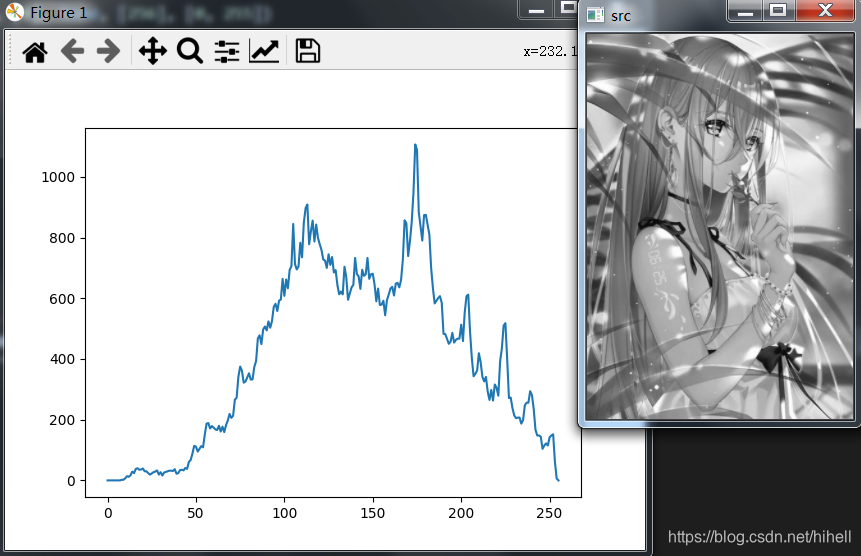Maximize the src image window

click(x=778, y=10)
